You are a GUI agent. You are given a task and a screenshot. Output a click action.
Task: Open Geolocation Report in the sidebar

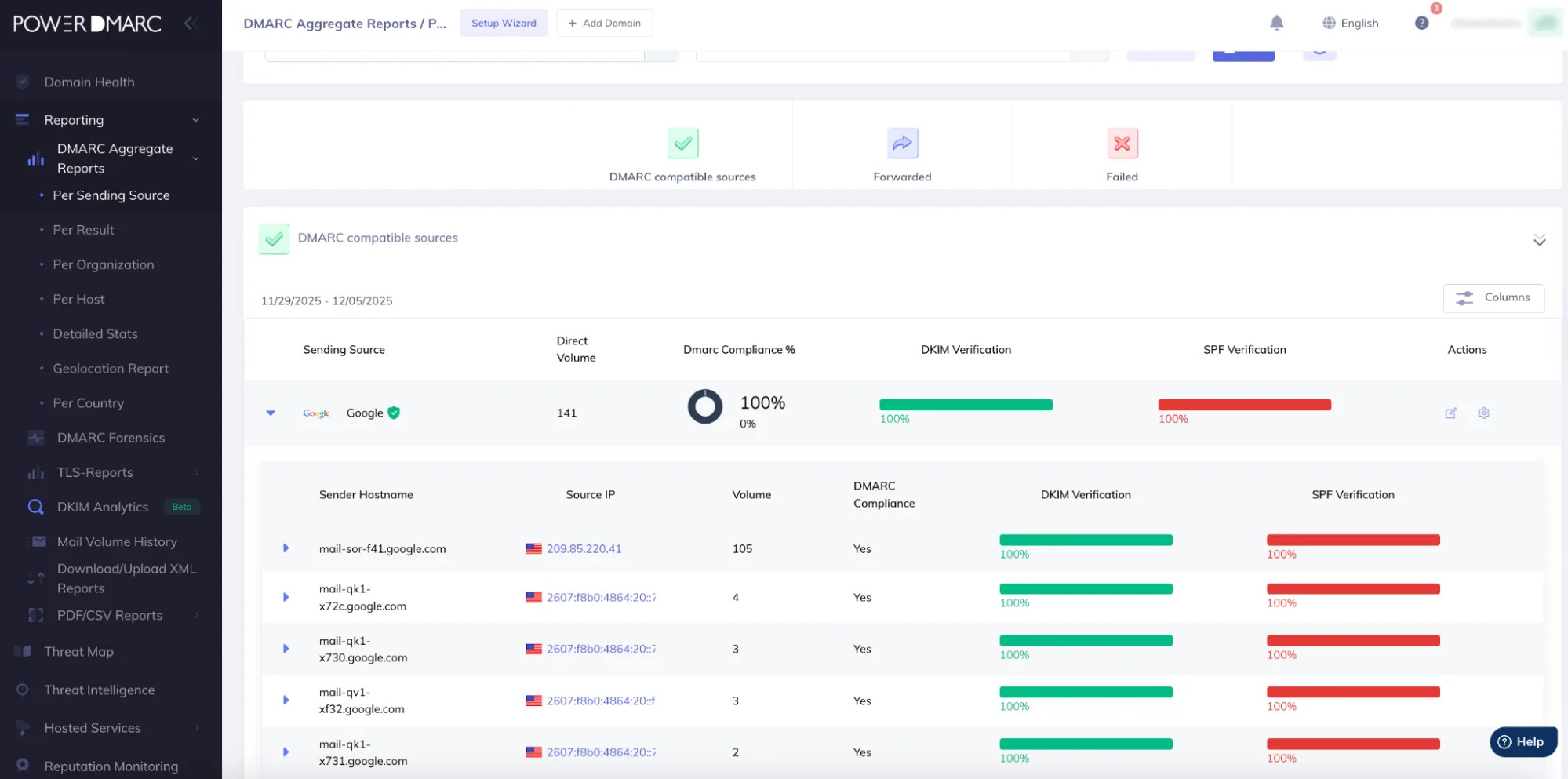tap(111, 368)
